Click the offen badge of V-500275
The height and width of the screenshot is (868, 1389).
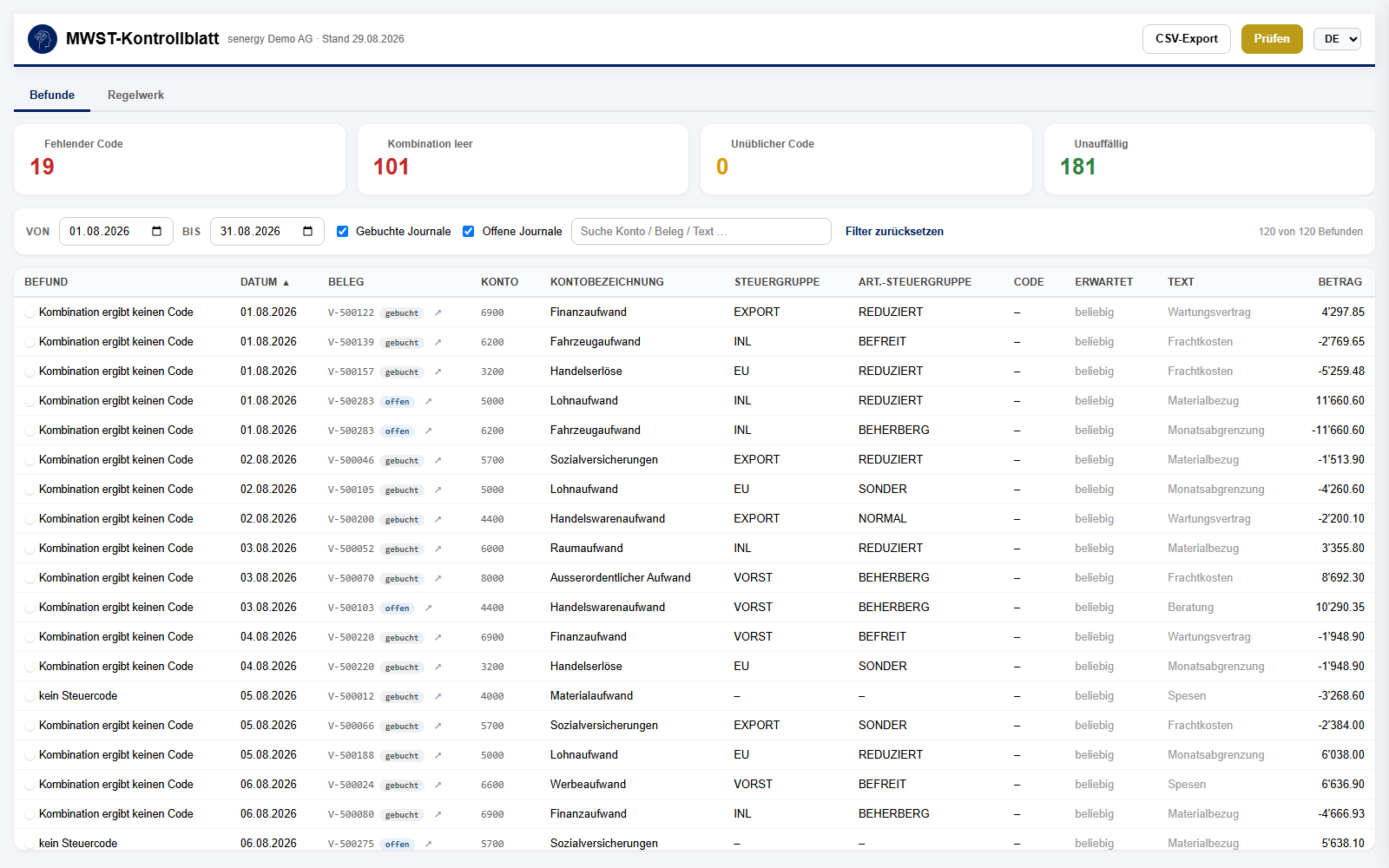point(397,845)
